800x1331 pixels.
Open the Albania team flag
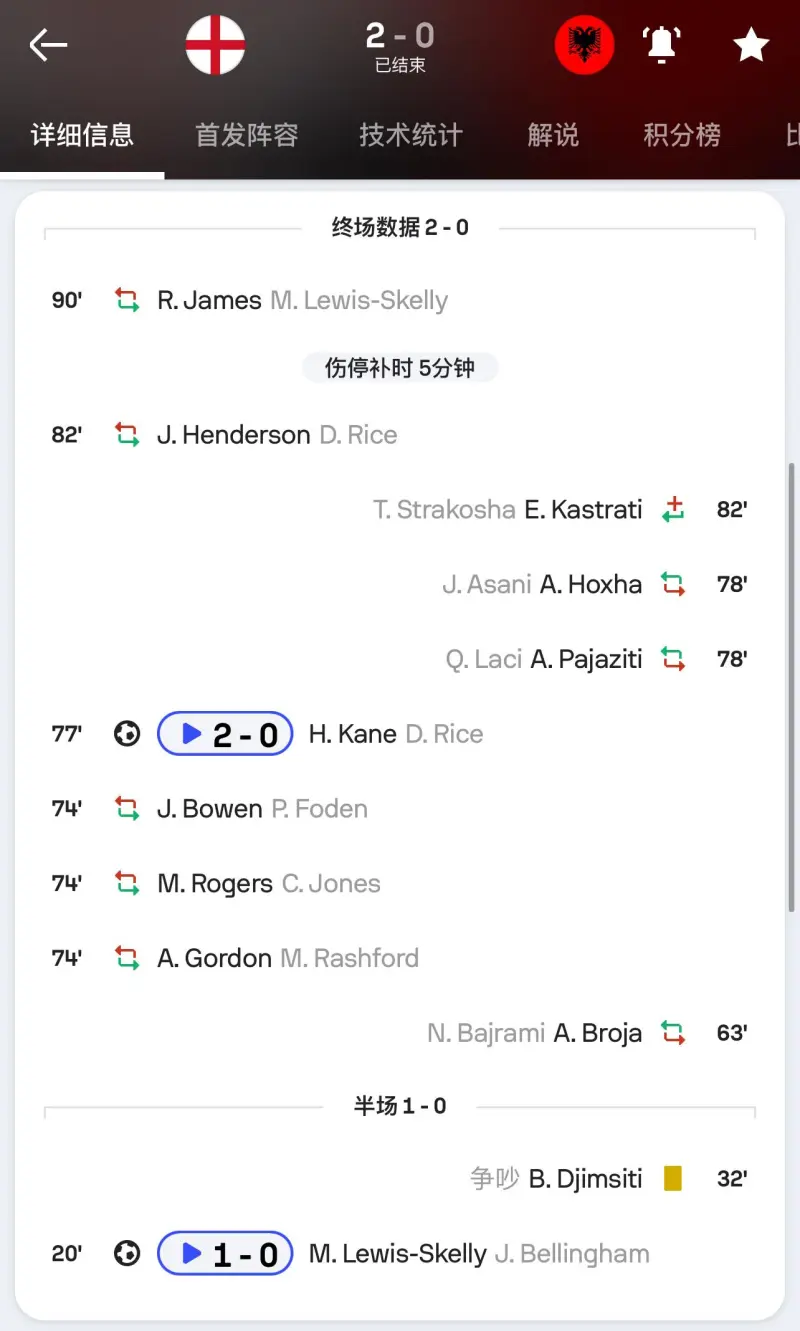point(584,45)
